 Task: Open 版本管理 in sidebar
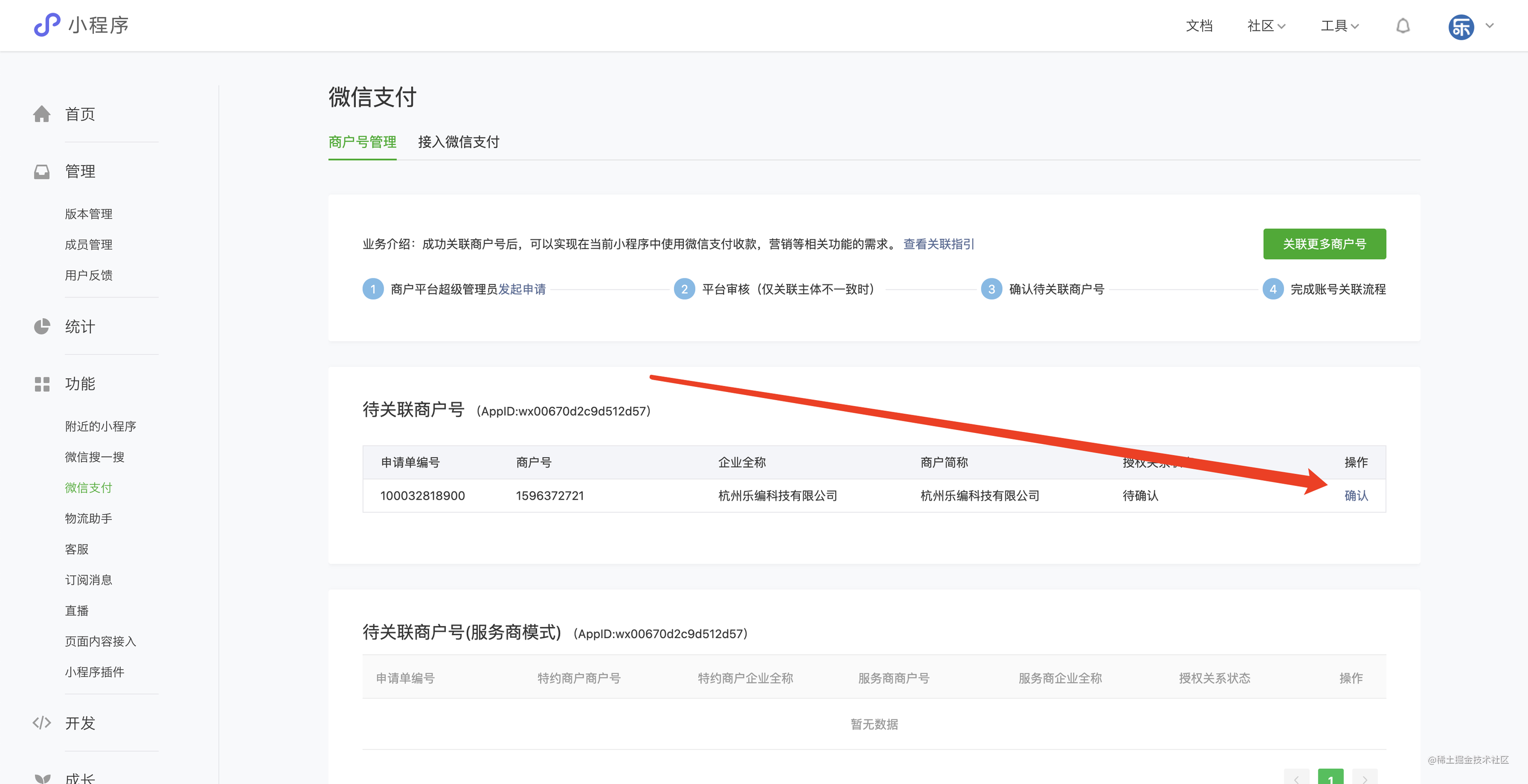pyautogui.click(x=88, y=214)
